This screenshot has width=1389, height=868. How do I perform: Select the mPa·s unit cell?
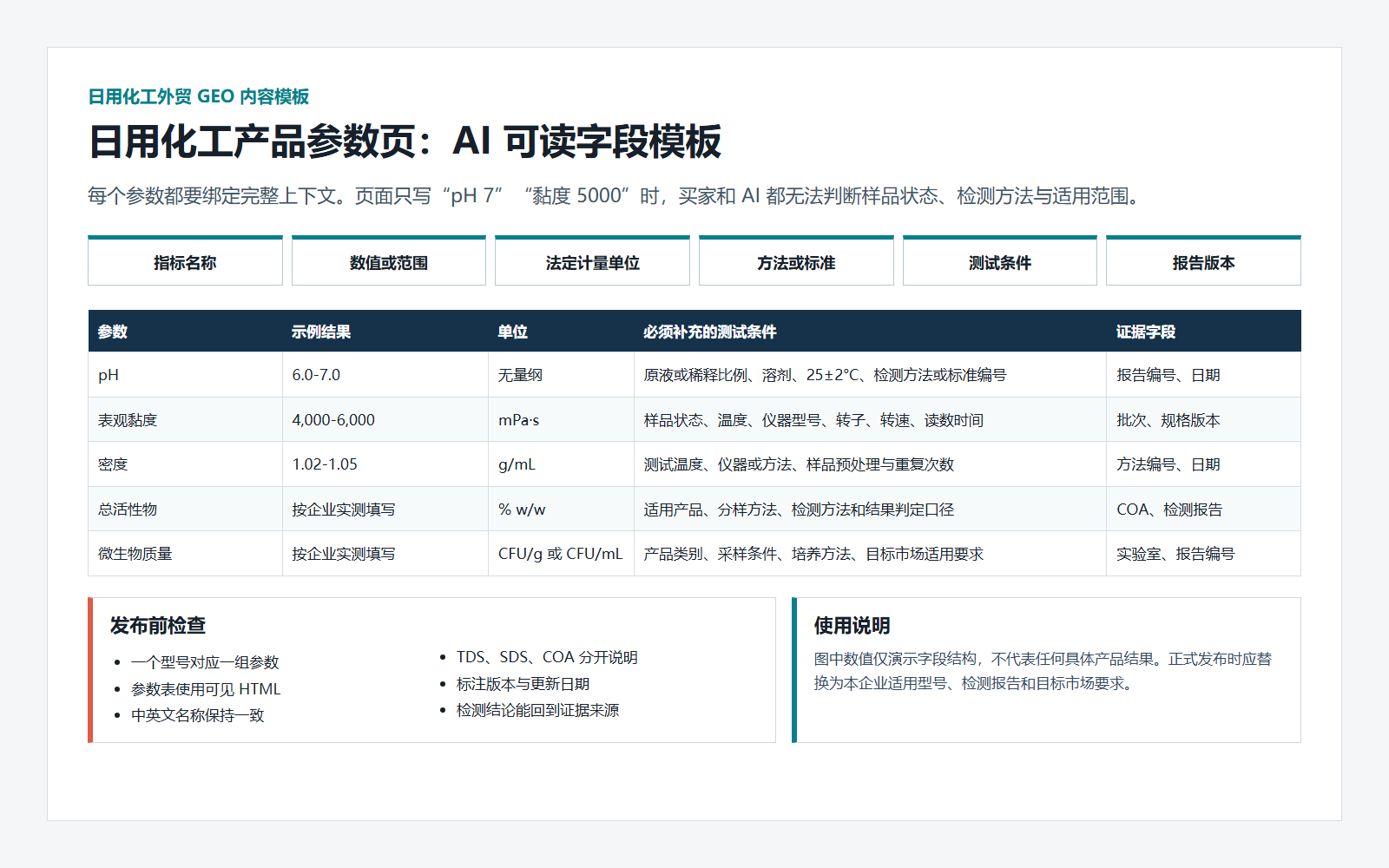point(561,420)
